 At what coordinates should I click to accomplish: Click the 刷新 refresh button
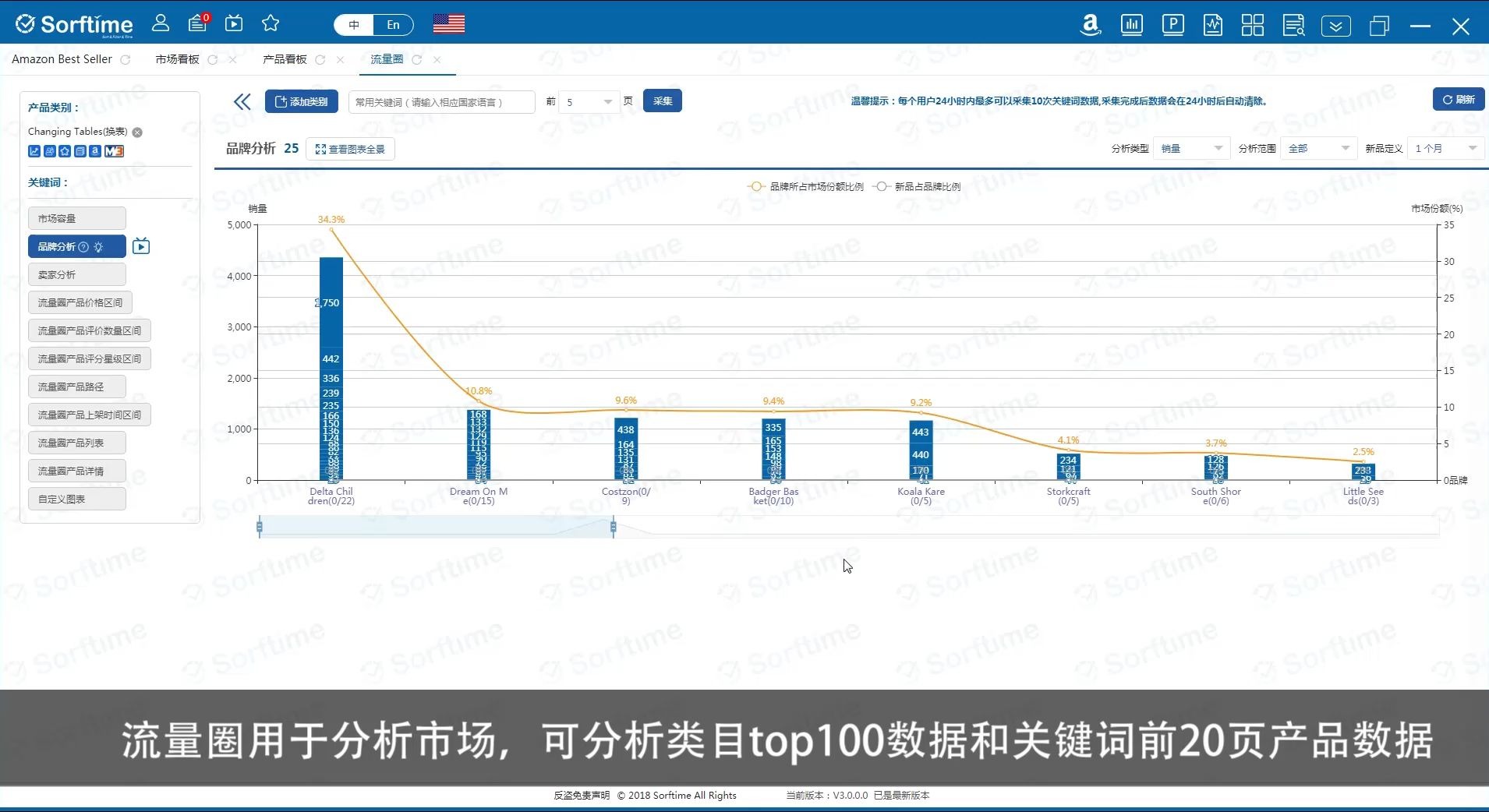(x=1459, y=99)
